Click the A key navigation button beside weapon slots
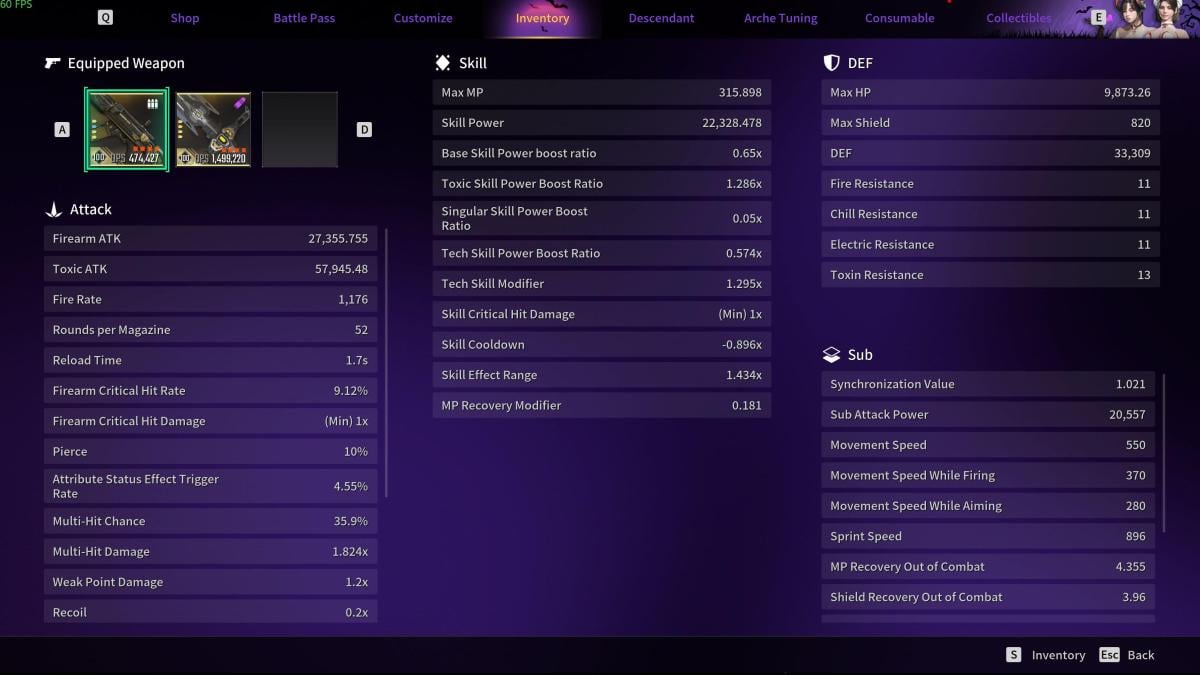The width and height of the screenshot is (1200, 675). pyautogui.click(x=61, y=128)
